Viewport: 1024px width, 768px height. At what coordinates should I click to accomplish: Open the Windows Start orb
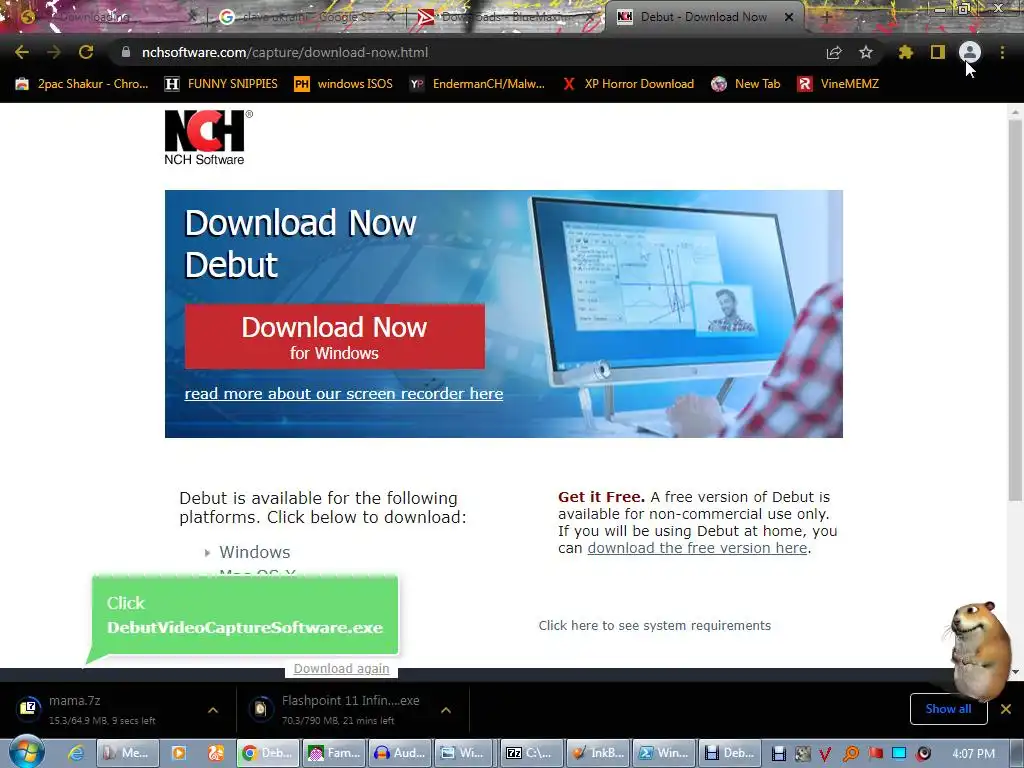coord(26,752)
